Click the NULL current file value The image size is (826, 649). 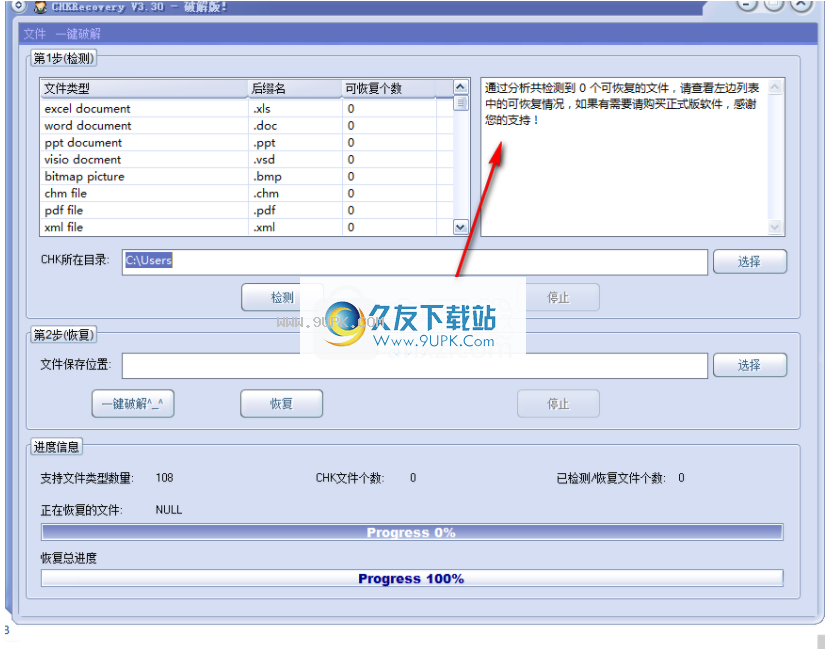click(x=169, y=510)
